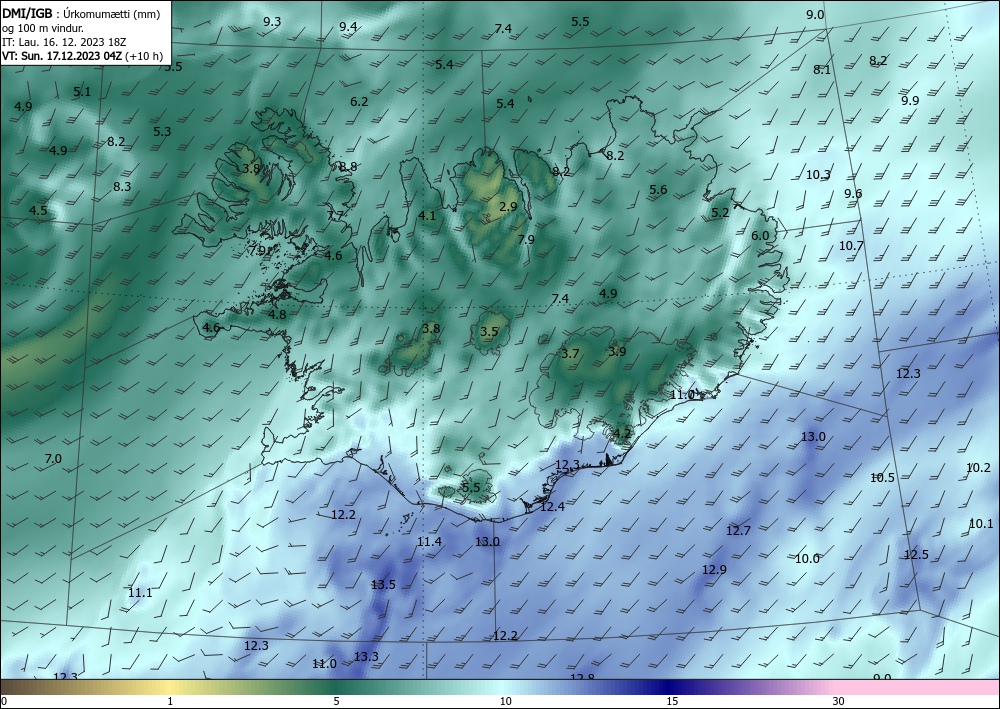Screen dimensions: 1000x709
Task: Click the 5.1 value label
Action: (82, 92)
